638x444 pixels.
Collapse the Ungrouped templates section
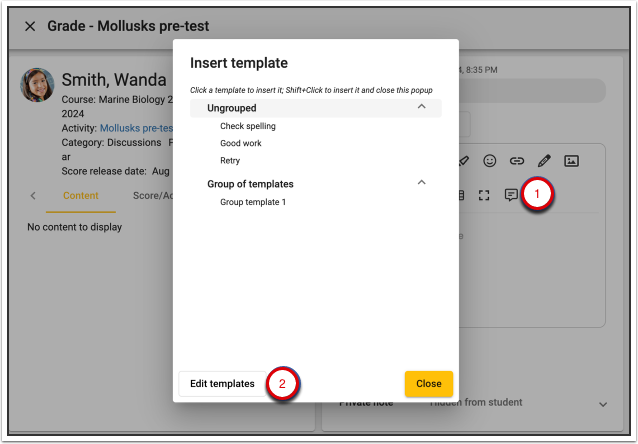tap(421, 107)
